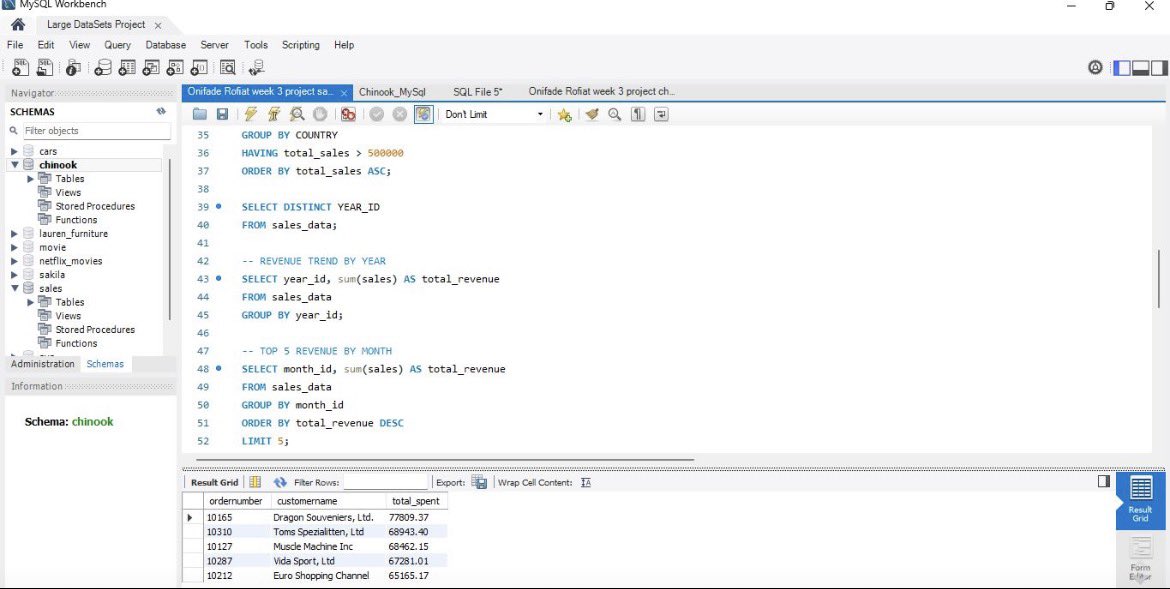The image size is (1170, 589).
Task: Toggle right sidebar visibility button
Action: (x=1159, y=68)
